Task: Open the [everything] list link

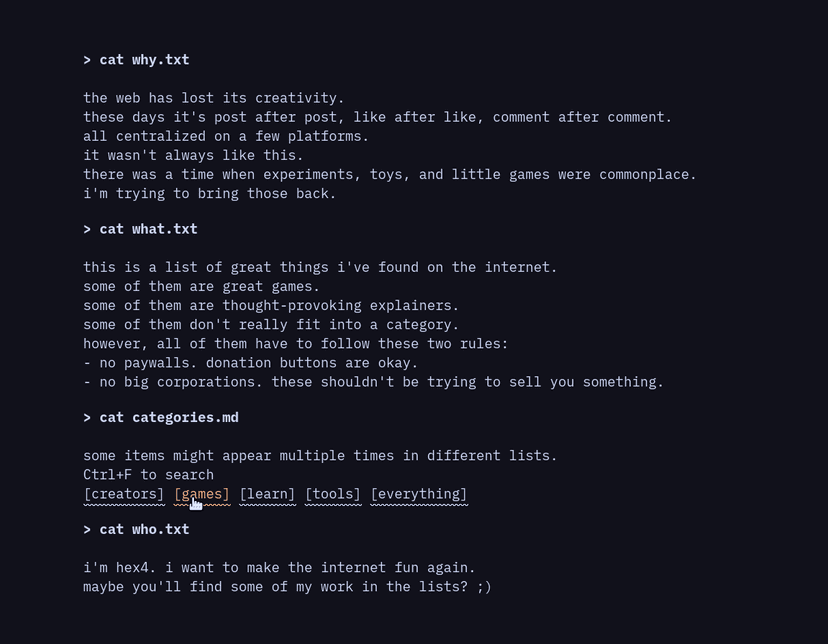Action: tap(418, 494)
